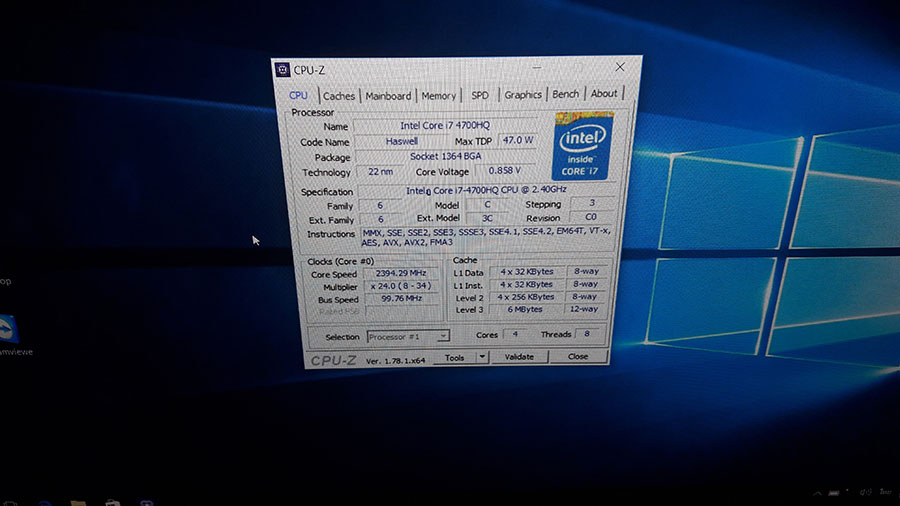
Task: Click the CPU-Z logo text at bottom
Action: coord(333,360)
